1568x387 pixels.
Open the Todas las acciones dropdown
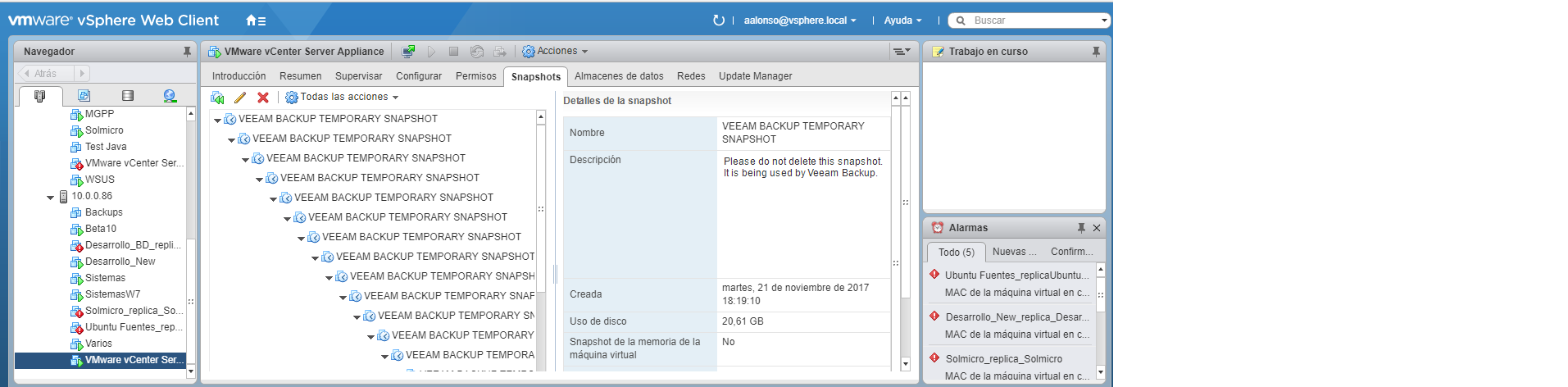coord(342,98)
